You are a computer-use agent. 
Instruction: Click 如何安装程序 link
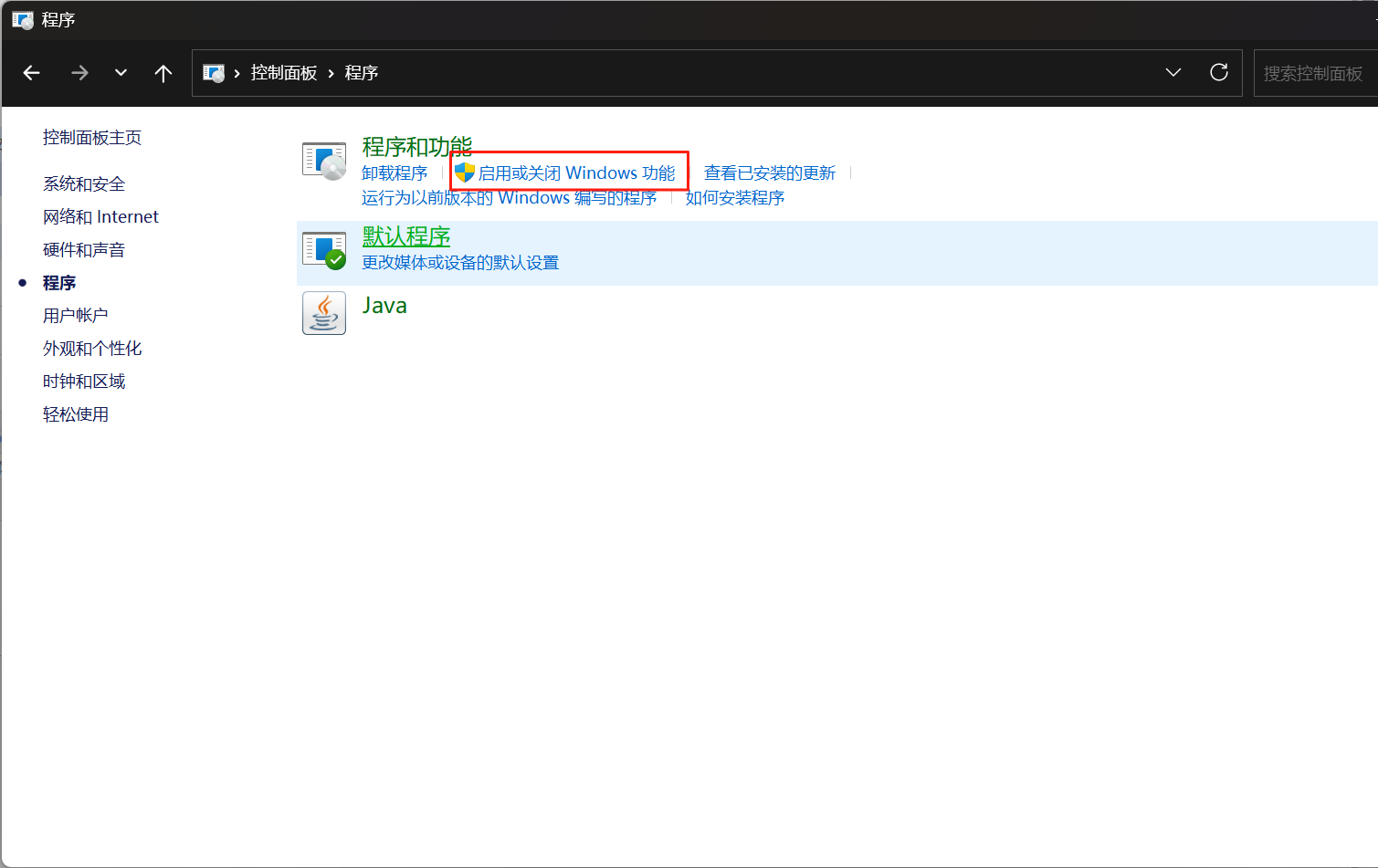click(x=735, y=198)
